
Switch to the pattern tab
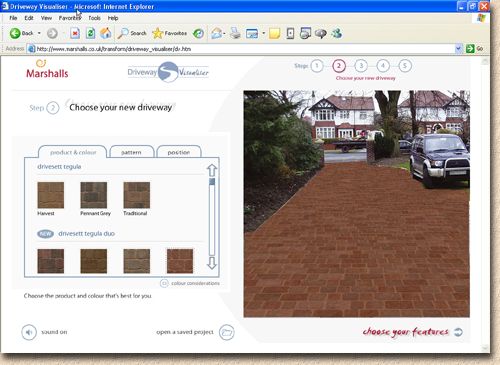tap(131, 152)
